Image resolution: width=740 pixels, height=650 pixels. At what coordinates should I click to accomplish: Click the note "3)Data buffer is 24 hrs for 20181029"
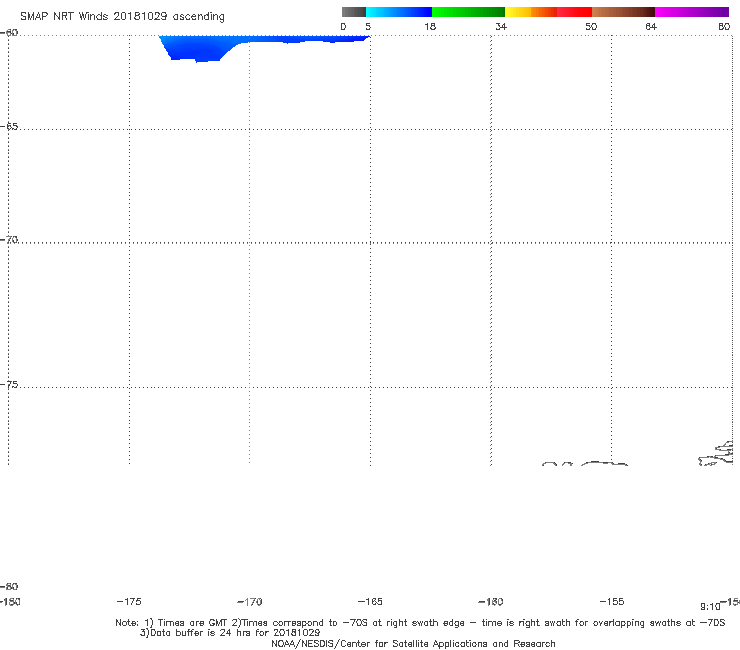[x=230, y=633]
